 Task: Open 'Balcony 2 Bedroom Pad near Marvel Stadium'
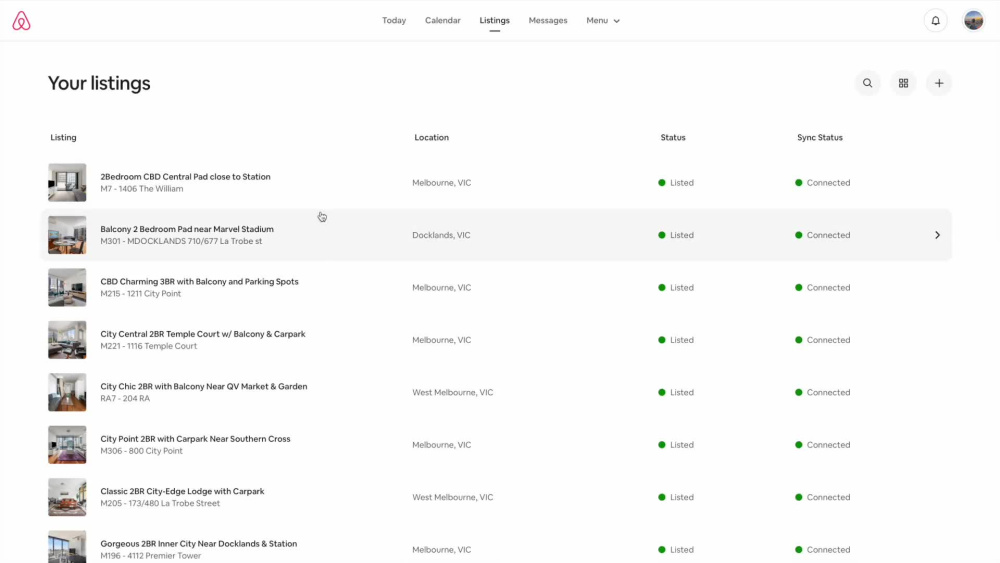point(187,229)
